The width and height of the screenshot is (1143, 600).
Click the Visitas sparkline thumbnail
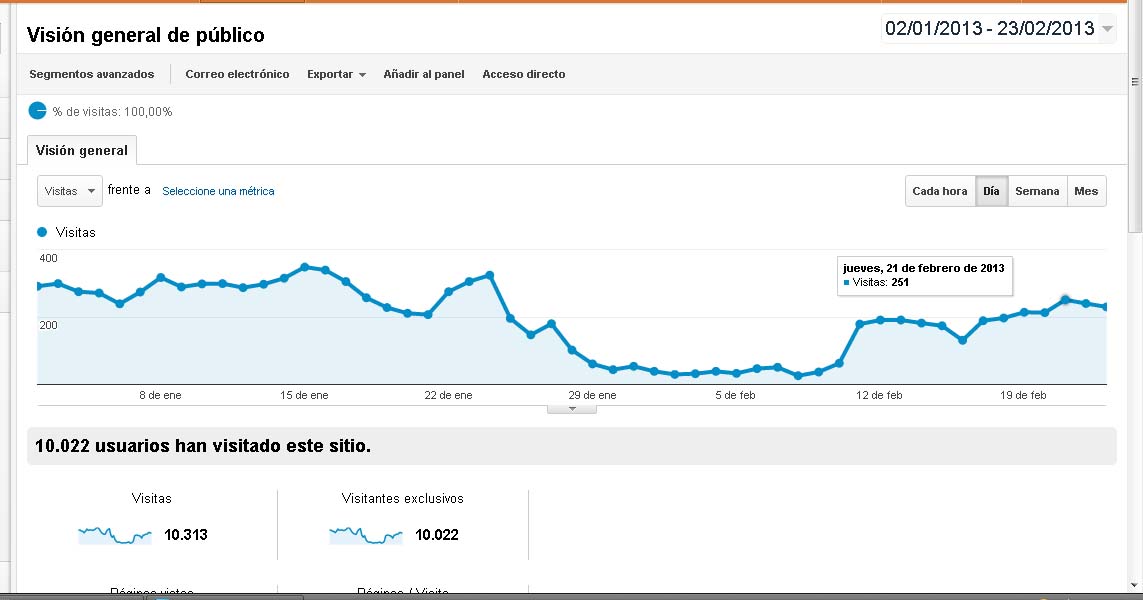point(115,535)
